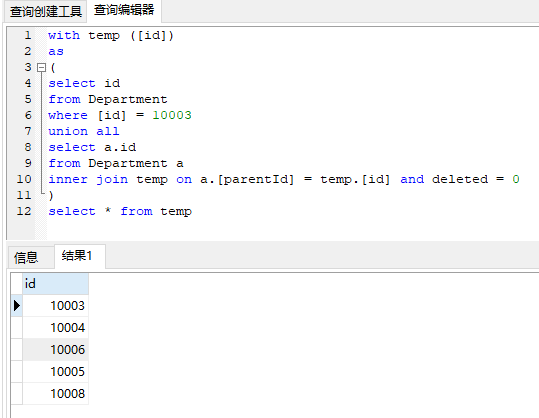Click 'a.id' on line 8
This screenshot has height=418, width=539.
[120, 147]
